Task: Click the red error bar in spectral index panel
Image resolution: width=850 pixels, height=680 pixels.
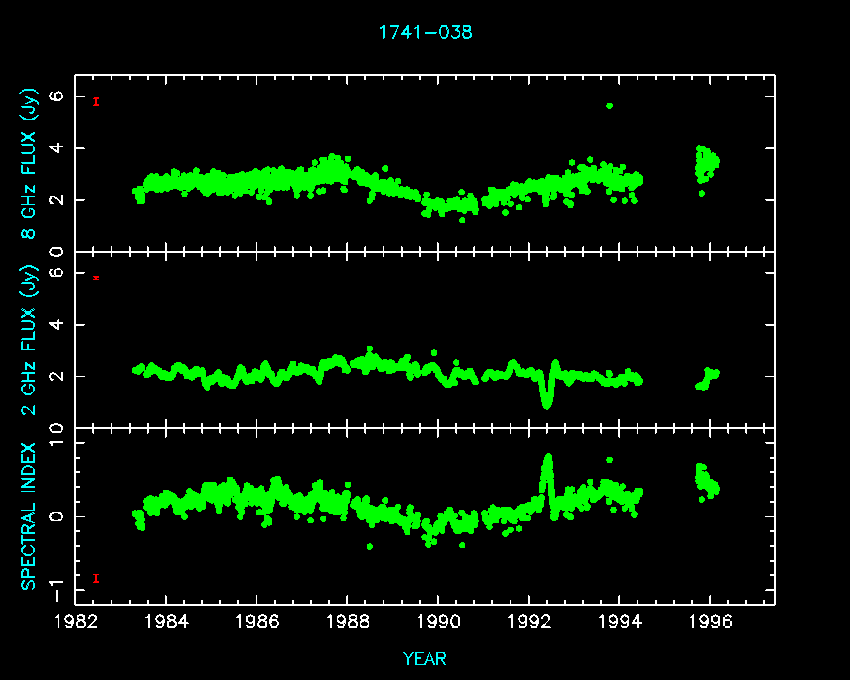Action: click(96, 578)
